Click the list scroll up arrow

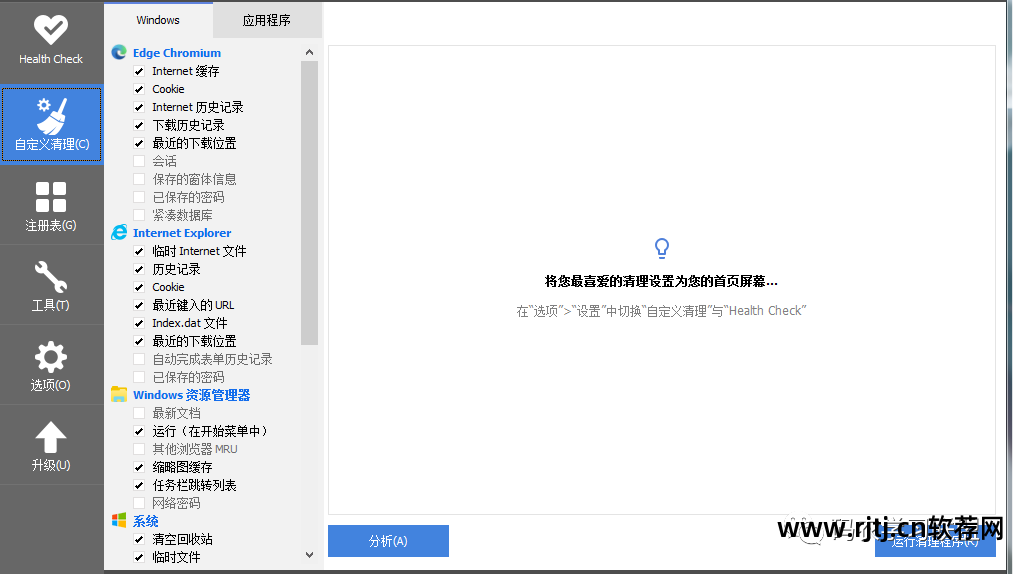(309, 52)
